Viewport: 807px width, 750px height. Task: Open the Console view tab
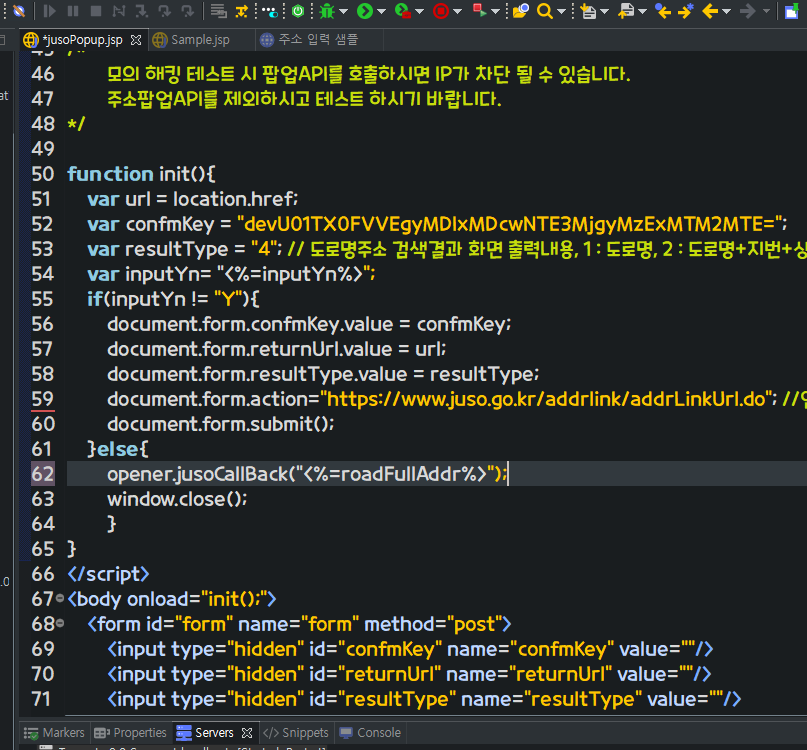point(370,732)
